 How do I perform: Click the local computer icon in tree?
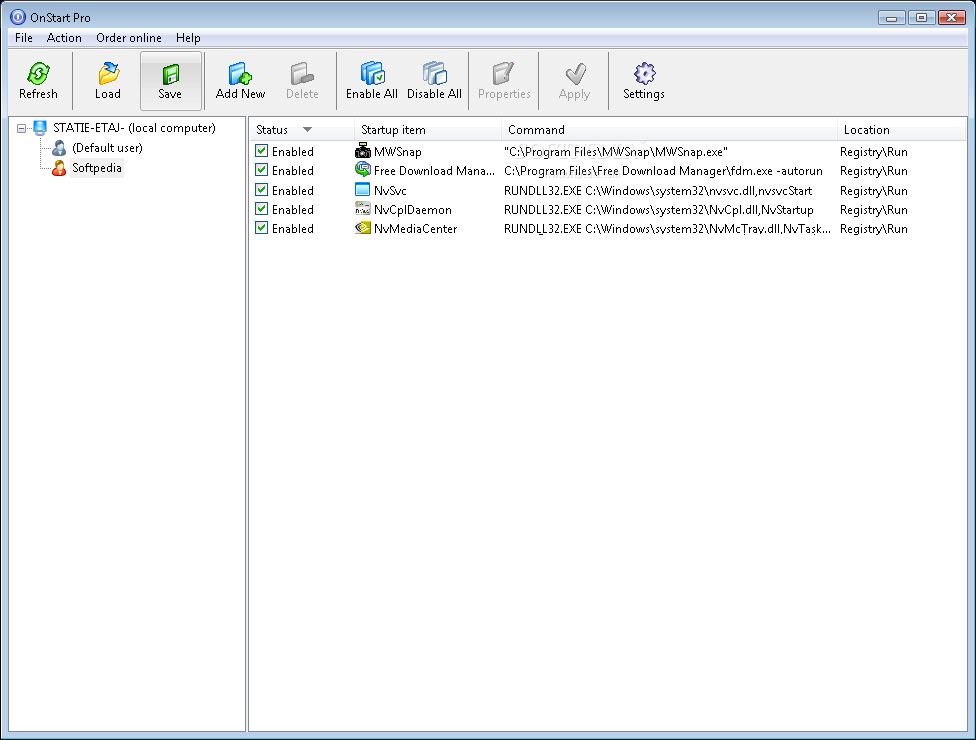[x=40, y=128]
